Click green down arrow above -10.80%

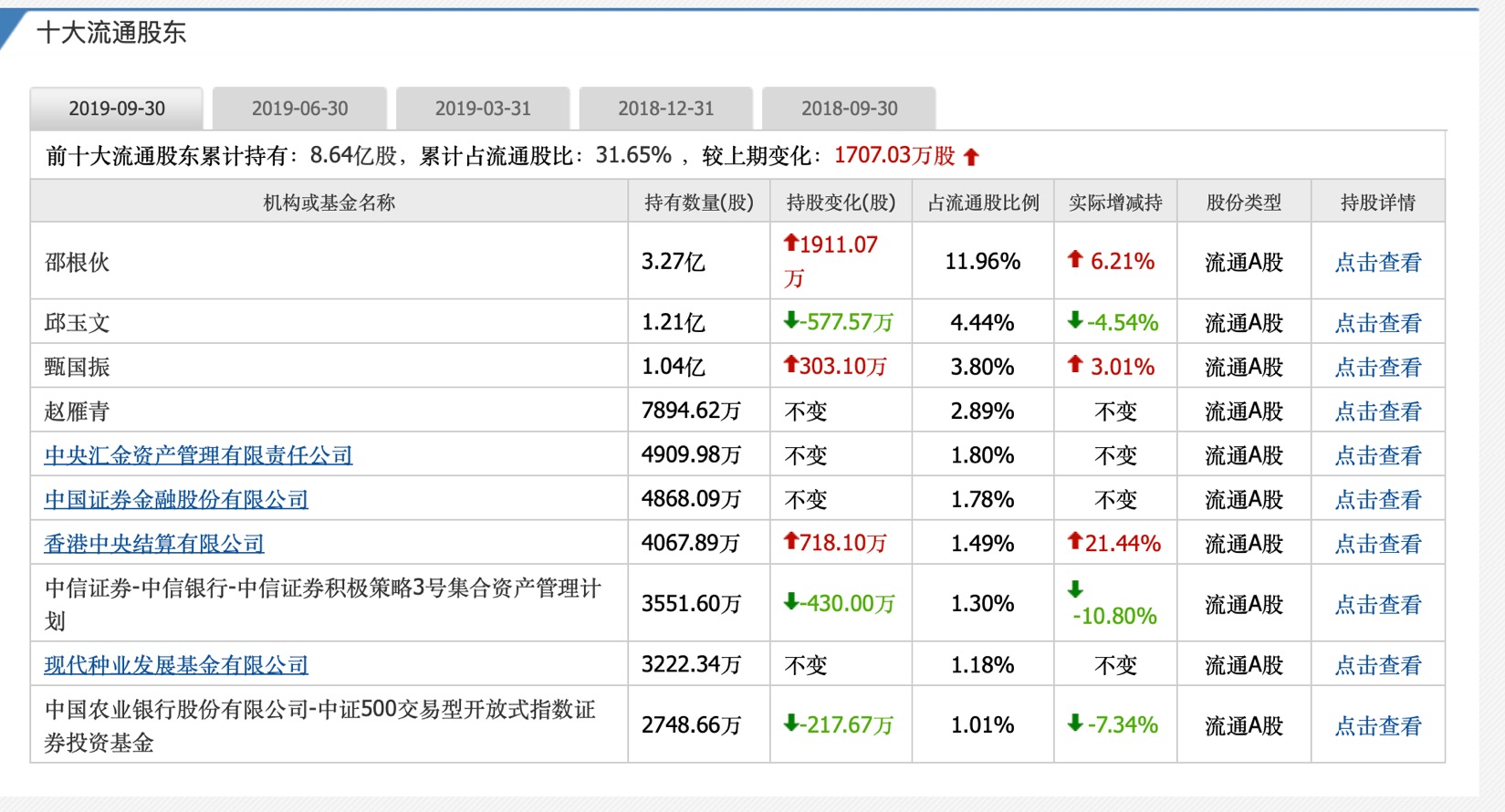pos(1075,588)
